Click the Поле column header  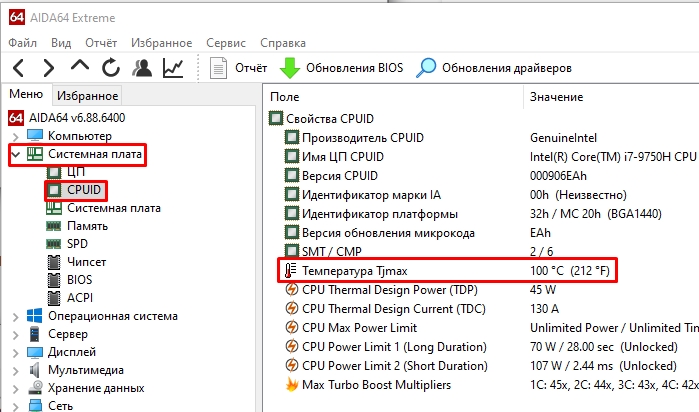(284, 97)
